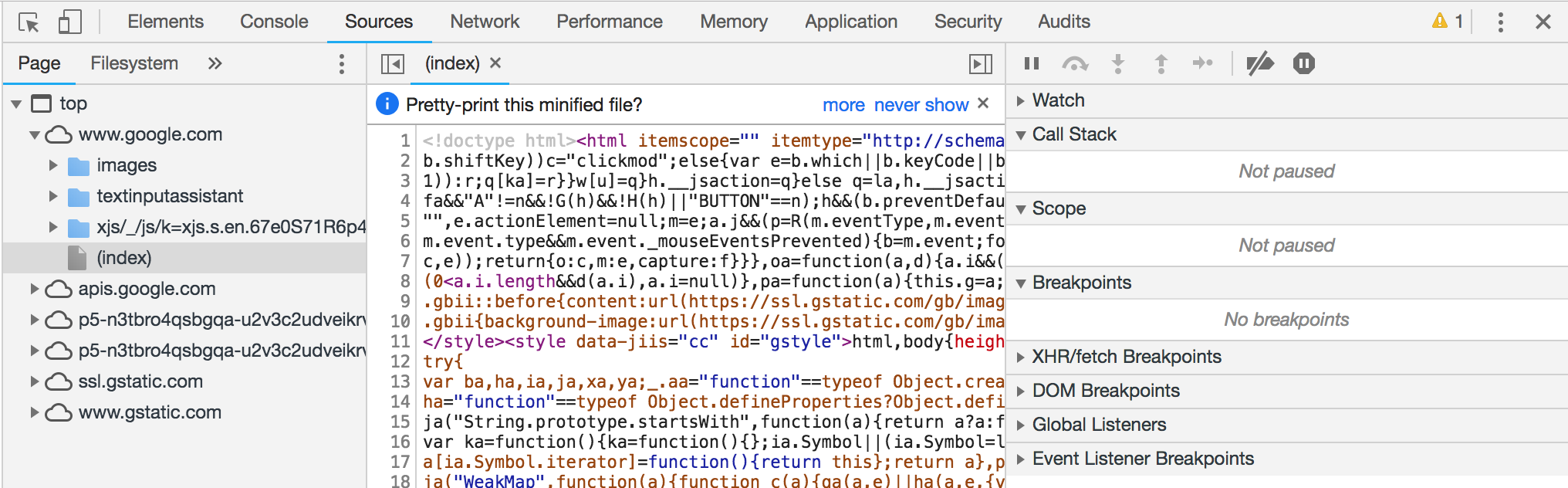Switch to the Performance tab
This screenshot has height=488, width=1568.
pos(610,22)
